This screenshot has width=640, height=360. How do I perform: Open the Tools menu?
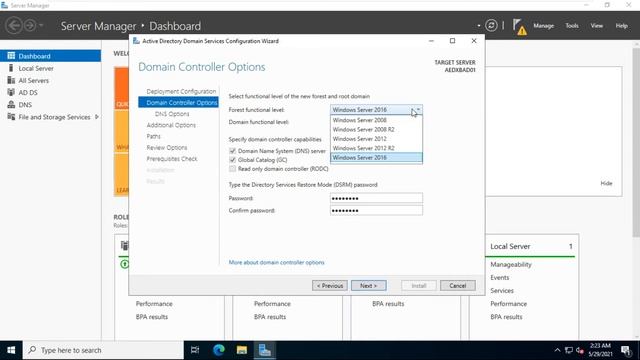click(x=571, y=26)
